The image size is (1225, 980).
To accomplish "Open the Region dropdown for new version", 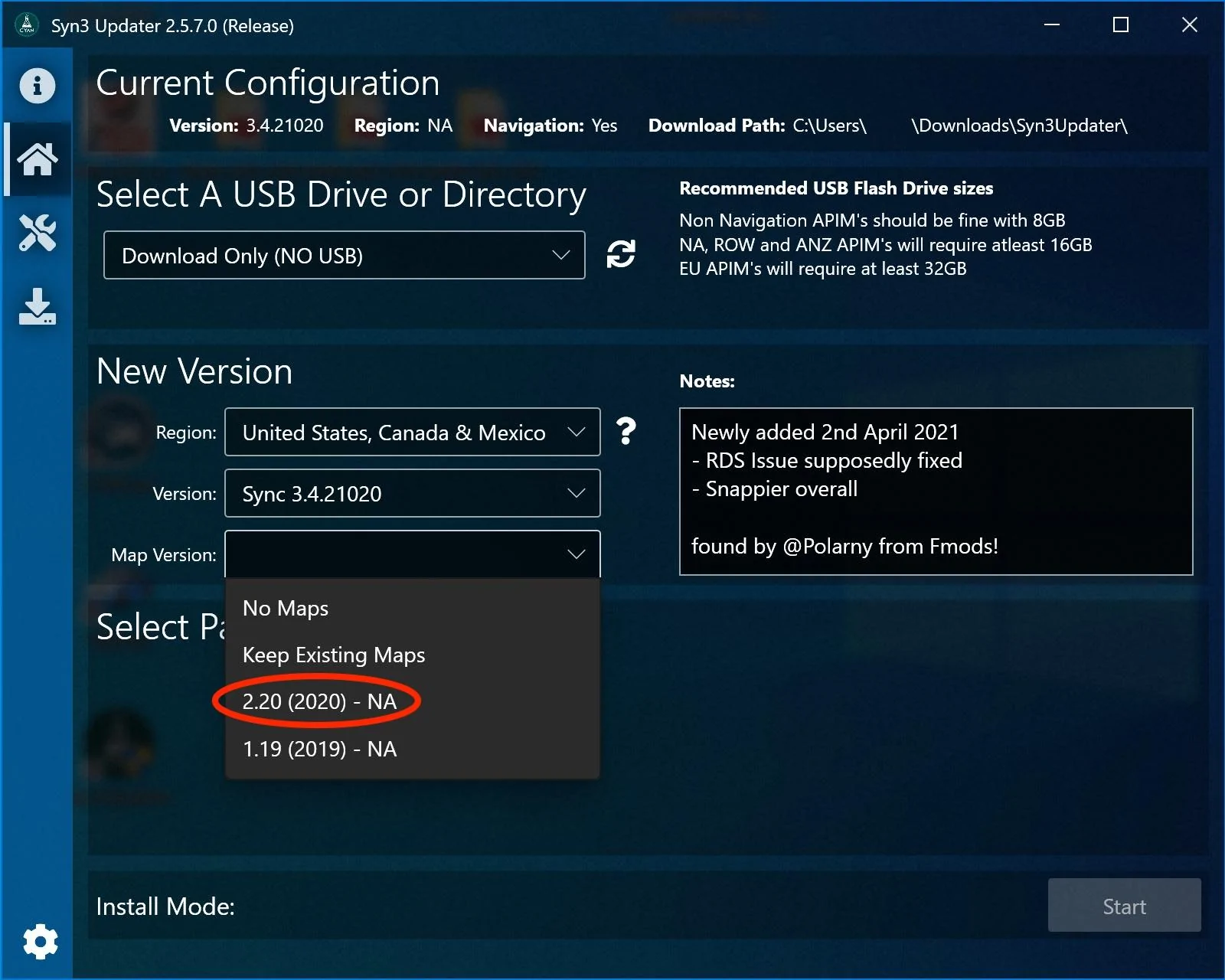I will click(413, 432).
